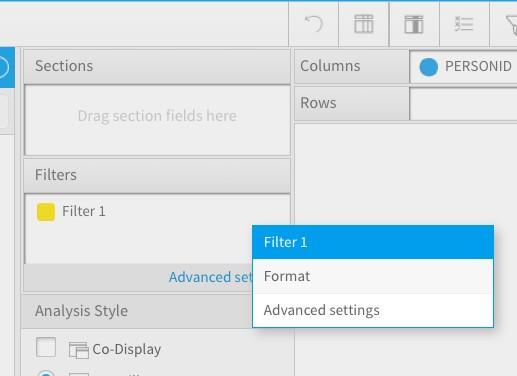This screenshot has height=376, width=517.
Task: Select the radio button below Co-Display
Action: 46,373
